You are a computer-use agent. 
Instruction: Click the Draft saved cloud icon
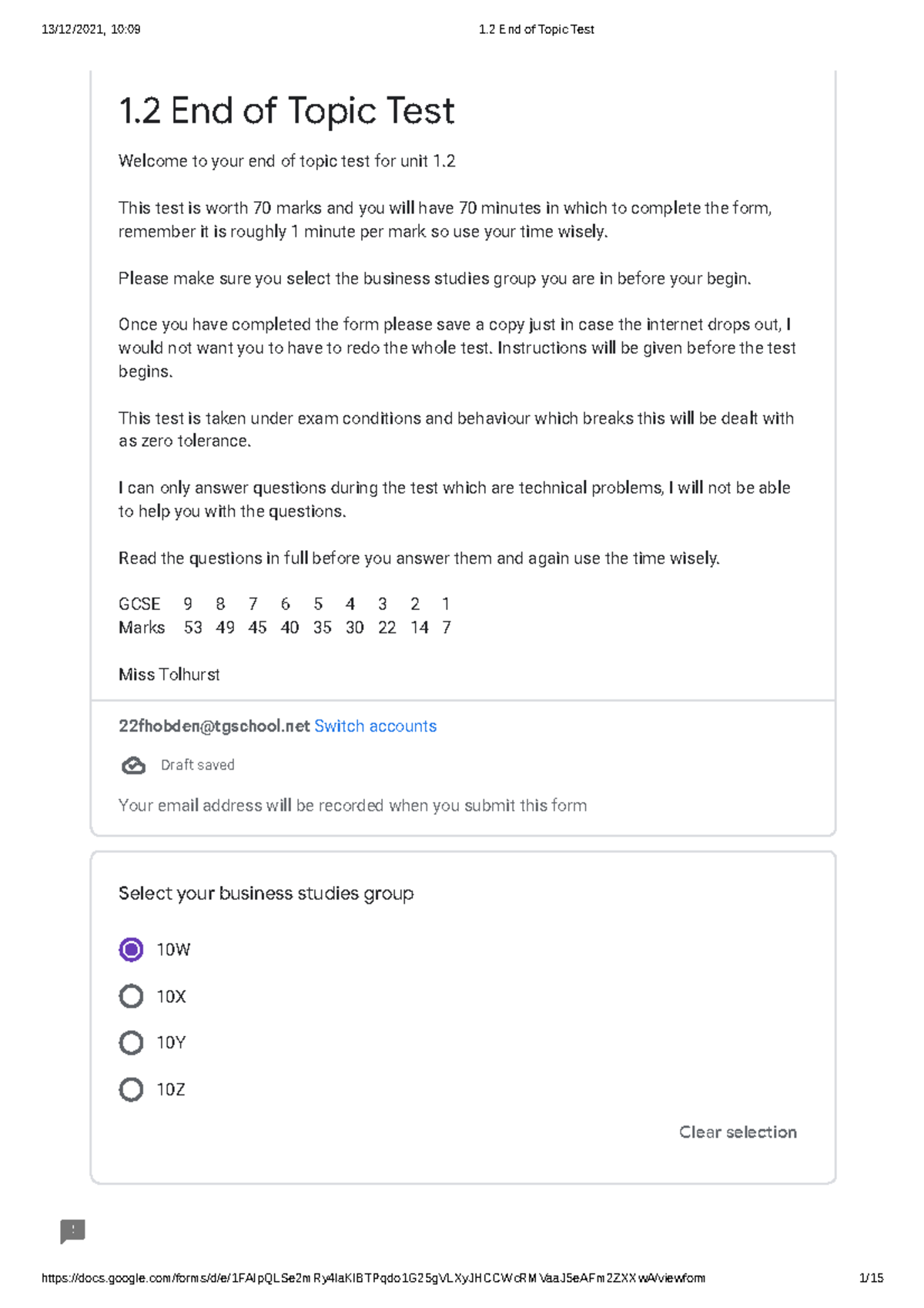tap(133, 766)
